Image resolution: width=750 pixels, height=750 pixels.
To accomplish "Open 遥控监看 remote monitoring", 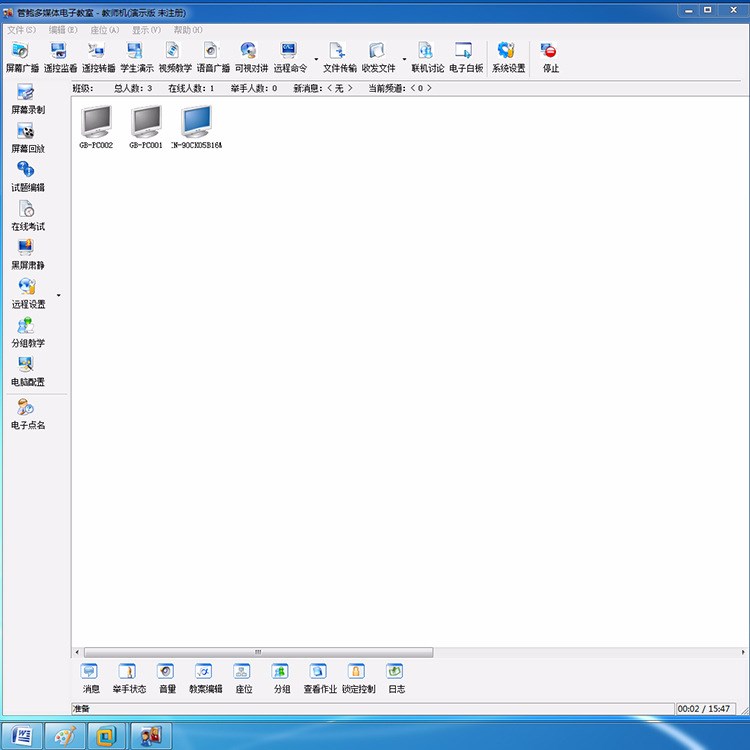I will coord(60,57).
